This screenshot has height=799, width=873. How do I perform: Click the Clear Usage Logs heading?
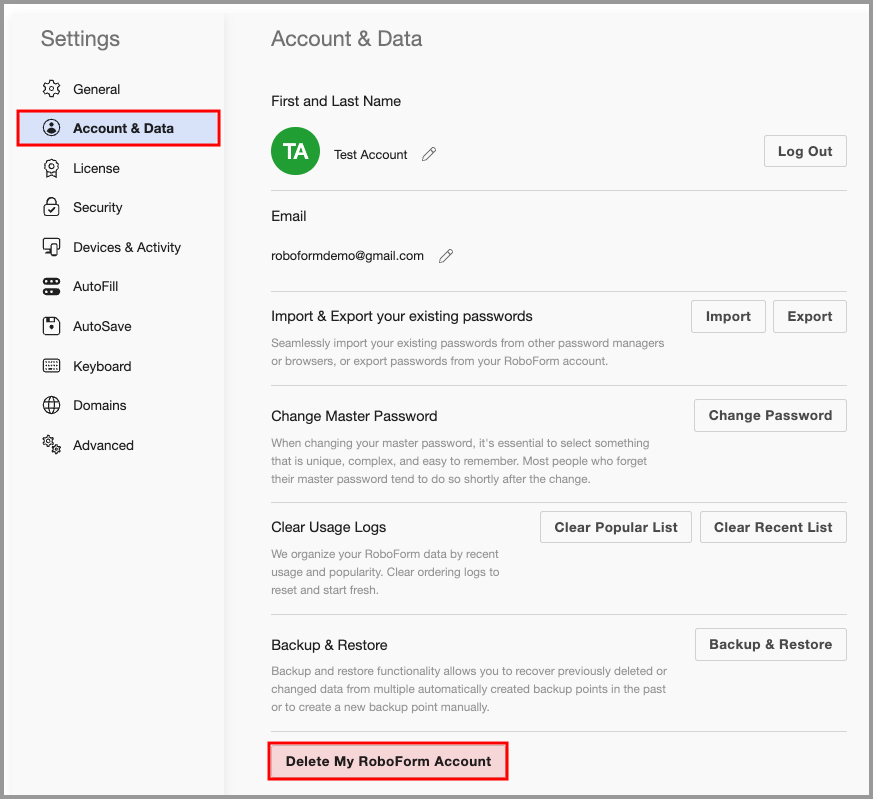click(328, 527)
